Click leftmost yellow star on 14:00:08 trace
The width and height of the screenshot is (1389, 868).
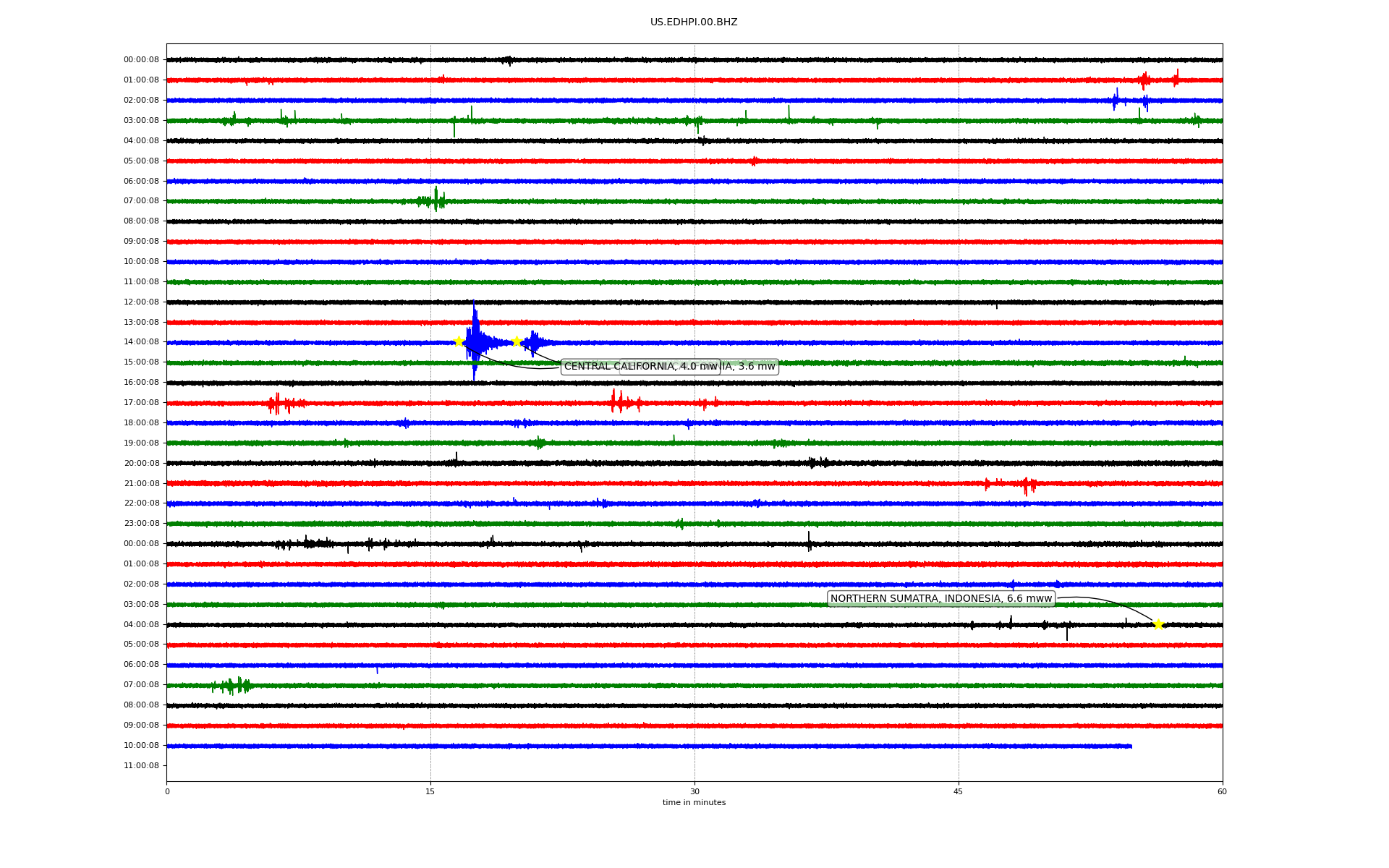(459, 341)
